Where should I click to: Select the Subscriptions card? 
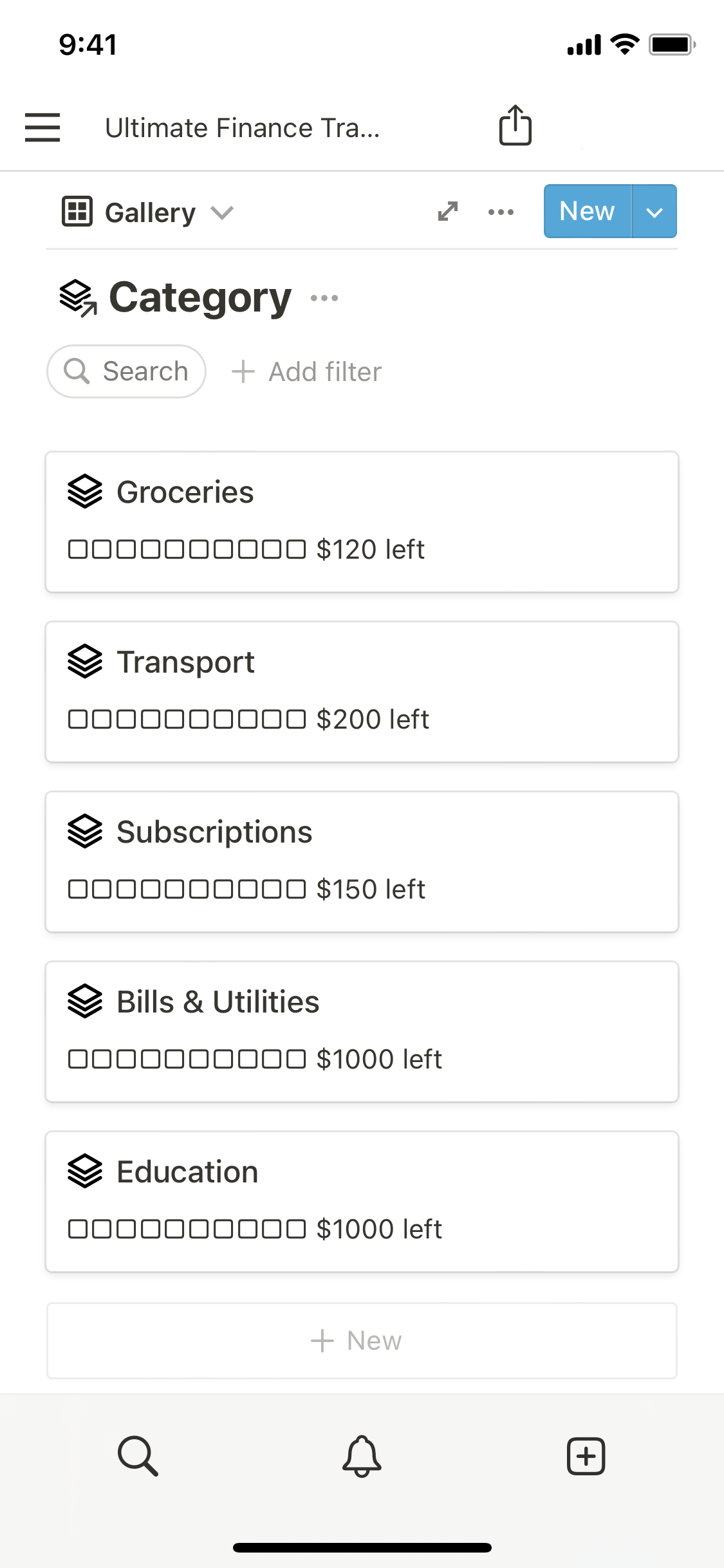click(362, 861)
